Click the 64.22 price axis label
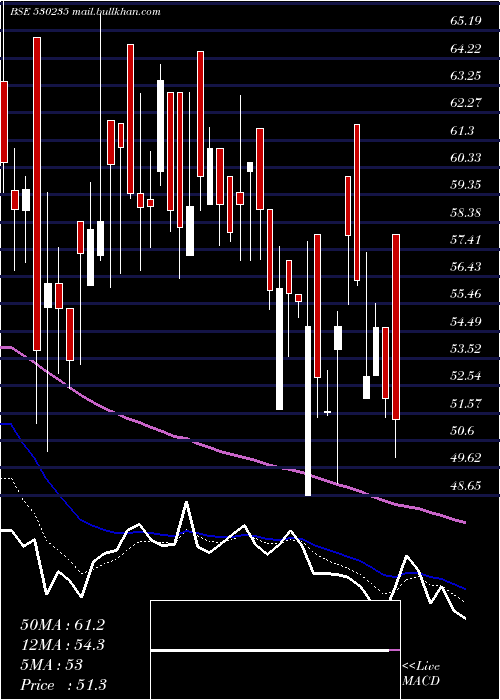The height and width of the screenshot is (700, 500). coord(466,48)
